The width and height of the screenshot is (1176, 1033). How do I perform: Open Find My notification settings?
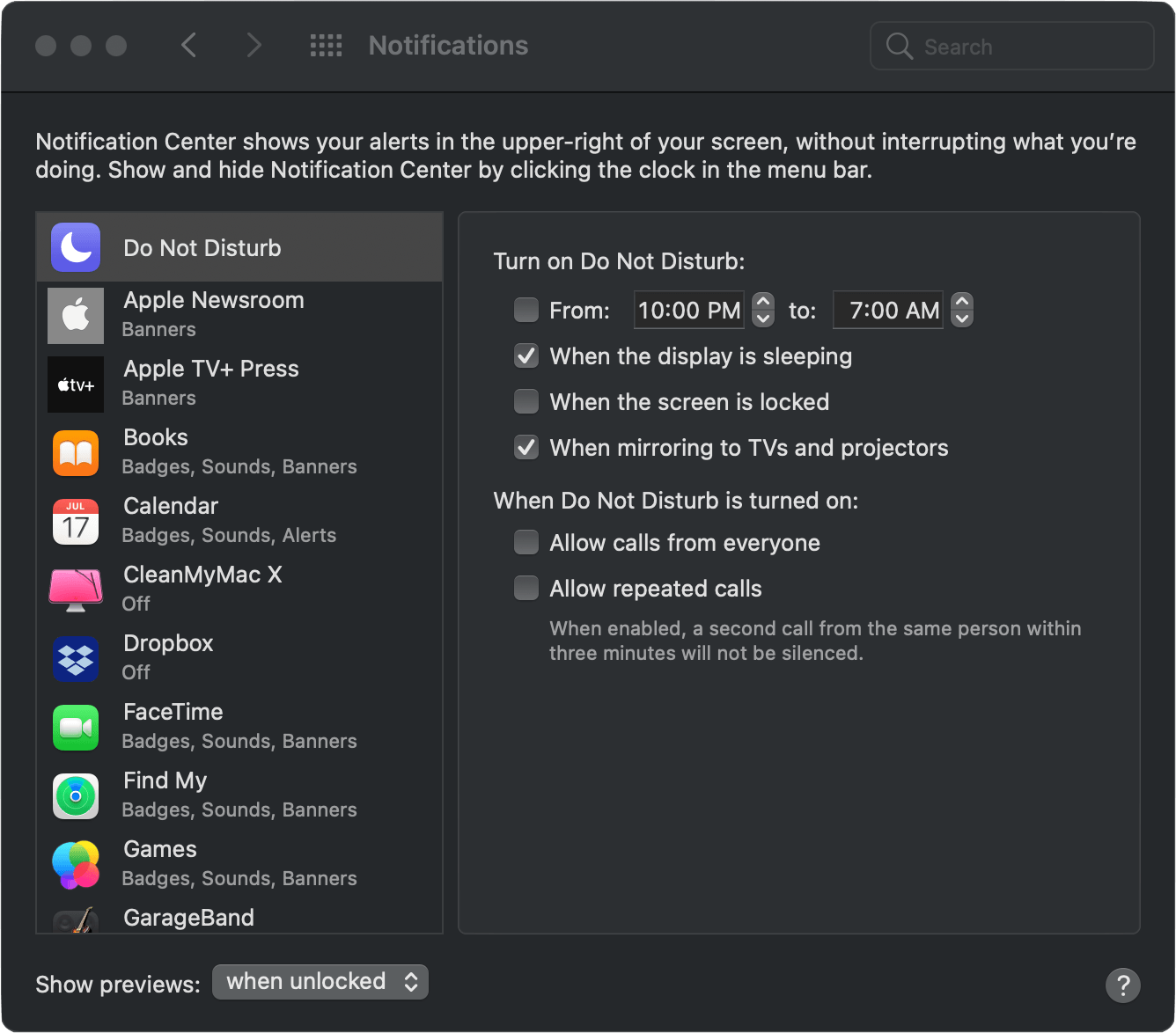239,795
